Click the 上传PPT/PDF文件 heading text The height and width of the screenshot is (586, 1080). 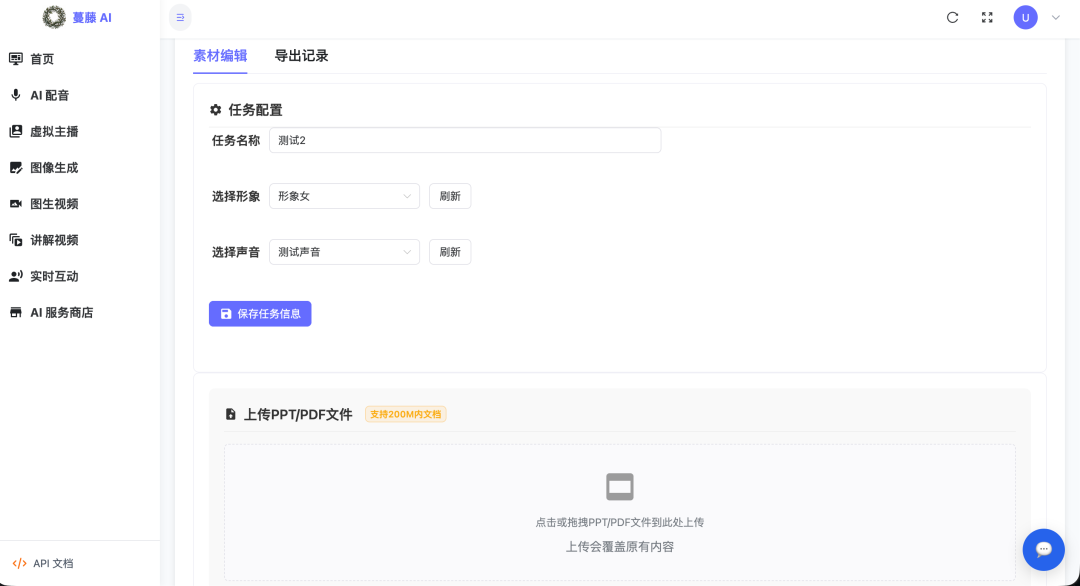click(298, 415)
